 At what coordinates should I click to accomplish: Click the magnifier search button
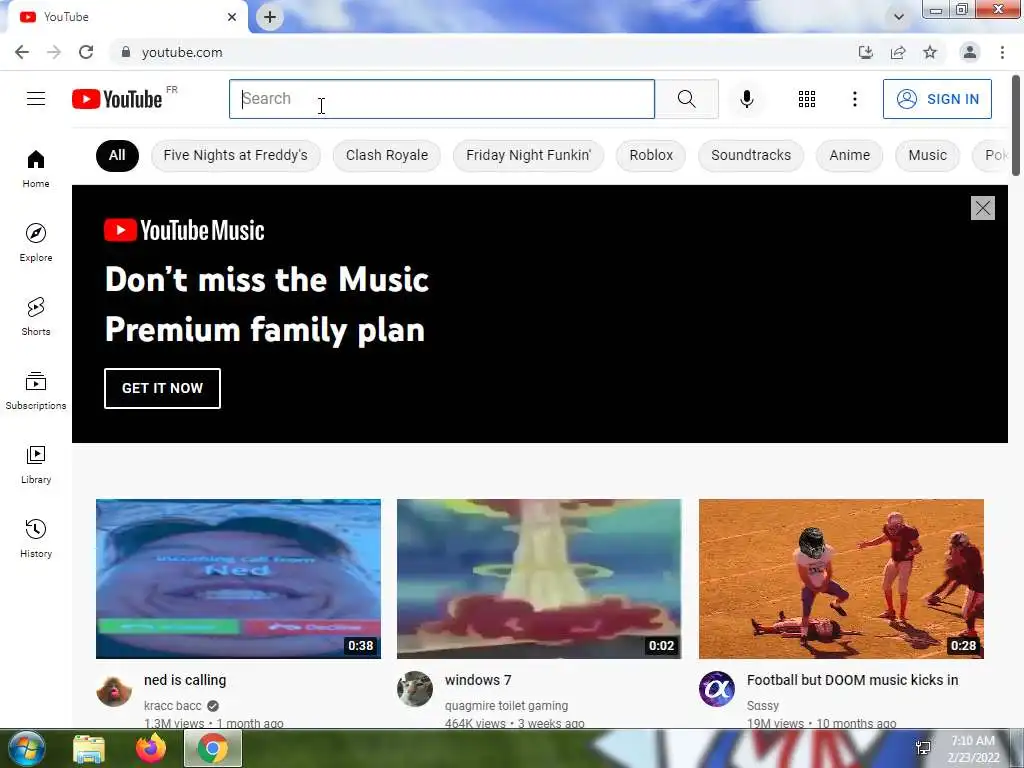pos(686,99)
